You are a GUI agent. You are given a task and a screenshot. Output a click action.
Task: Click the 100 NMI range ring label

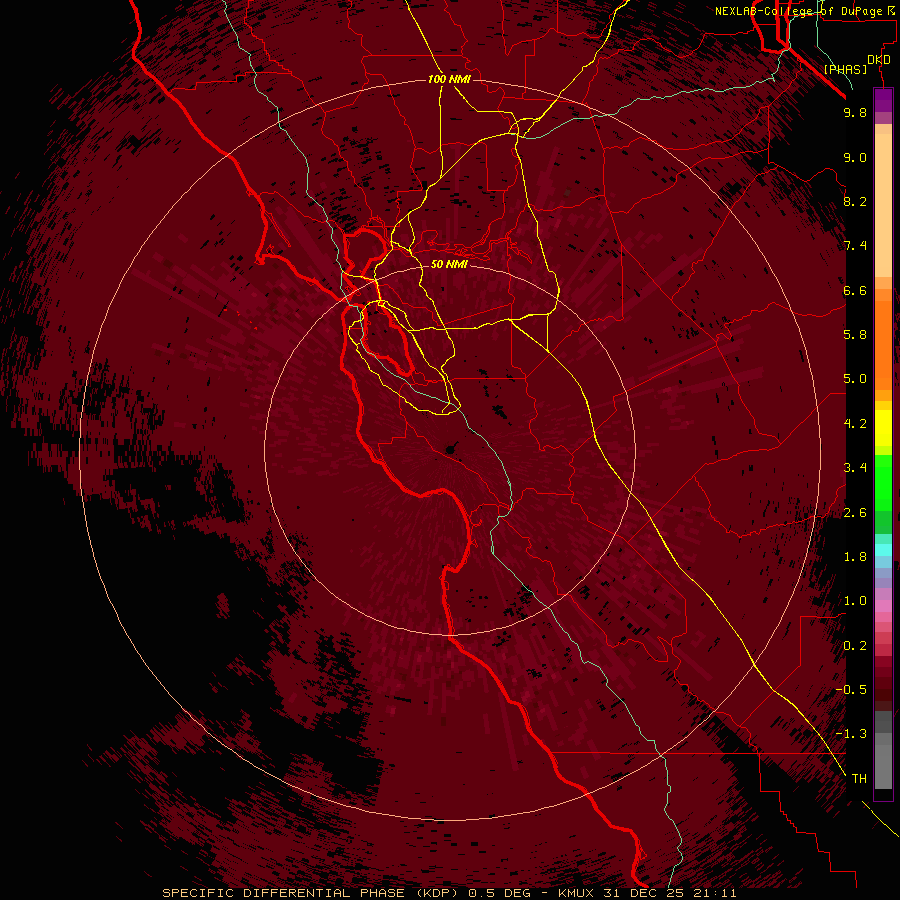(449, 79)
